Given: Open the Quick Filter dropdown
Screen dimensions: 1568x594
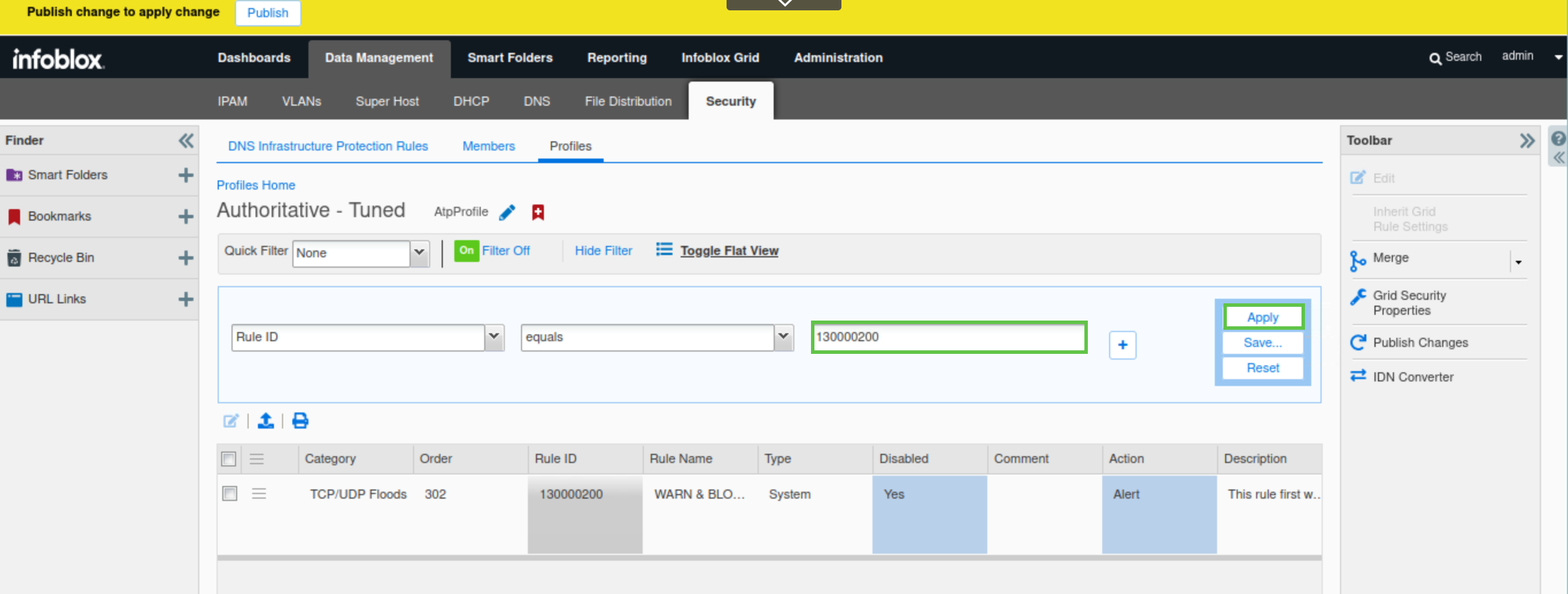Looking at the screenshot, I should tap(419, 253).
